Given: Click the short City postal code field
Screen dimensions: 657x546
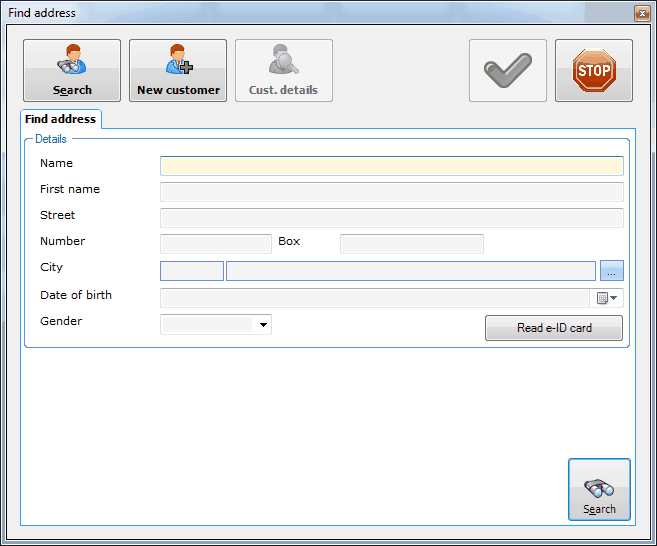Looking at the screenshot, I should [x=192, y=271].
